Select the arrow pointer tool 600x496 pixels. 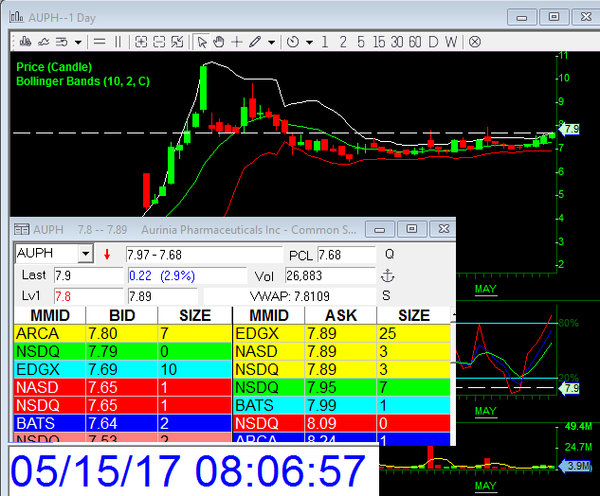click(203, 41)
